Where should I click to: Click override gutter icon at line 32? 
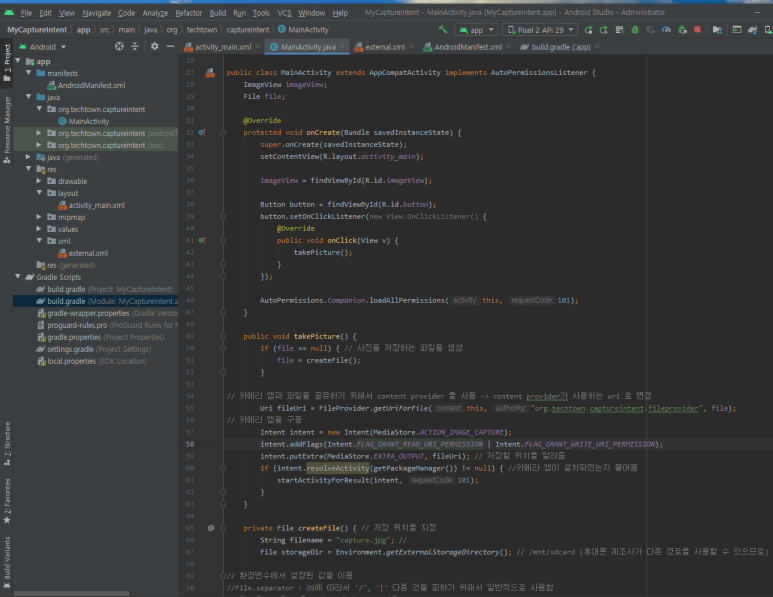pyautogui.click(x=202, y=133)
